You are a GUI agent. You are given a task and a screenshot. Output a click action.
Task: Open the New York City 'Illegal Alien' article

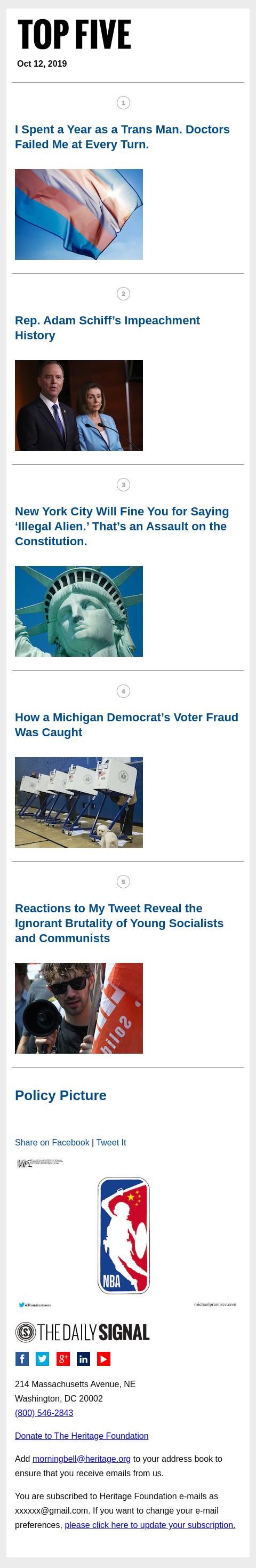pyautogui.click(x=122, y=526)
